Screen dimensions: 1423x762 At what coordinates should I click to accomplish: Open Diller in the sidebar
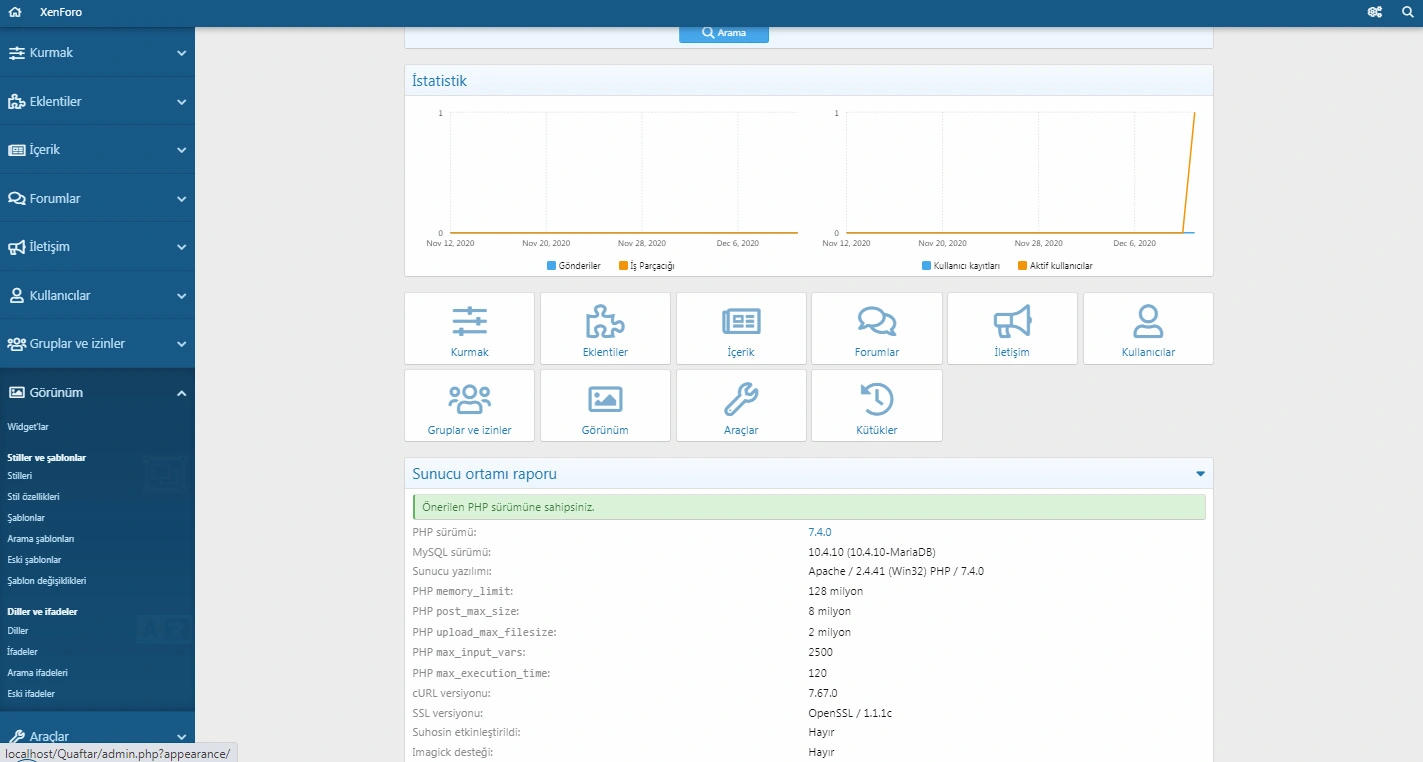coord(18,631)
